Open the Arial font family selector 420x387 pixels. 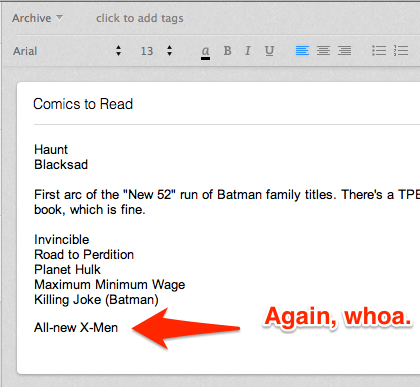[67, 51]
